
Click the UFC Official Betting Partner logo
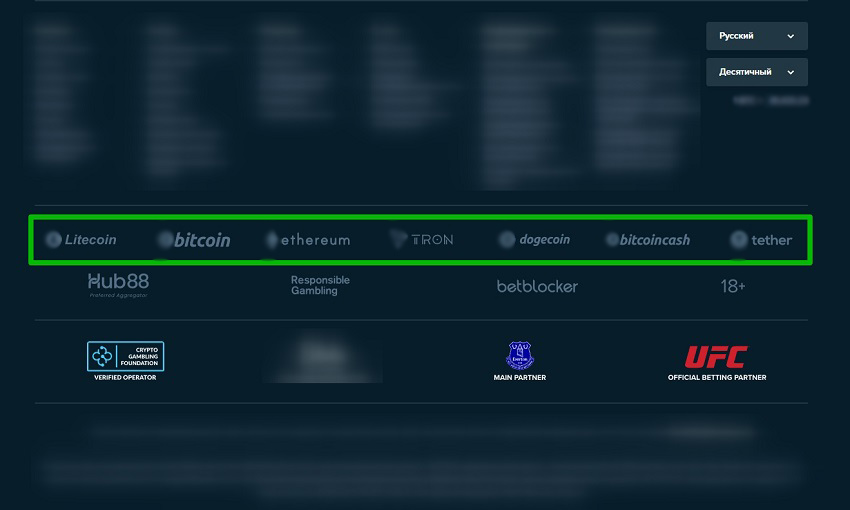[717, 363]
